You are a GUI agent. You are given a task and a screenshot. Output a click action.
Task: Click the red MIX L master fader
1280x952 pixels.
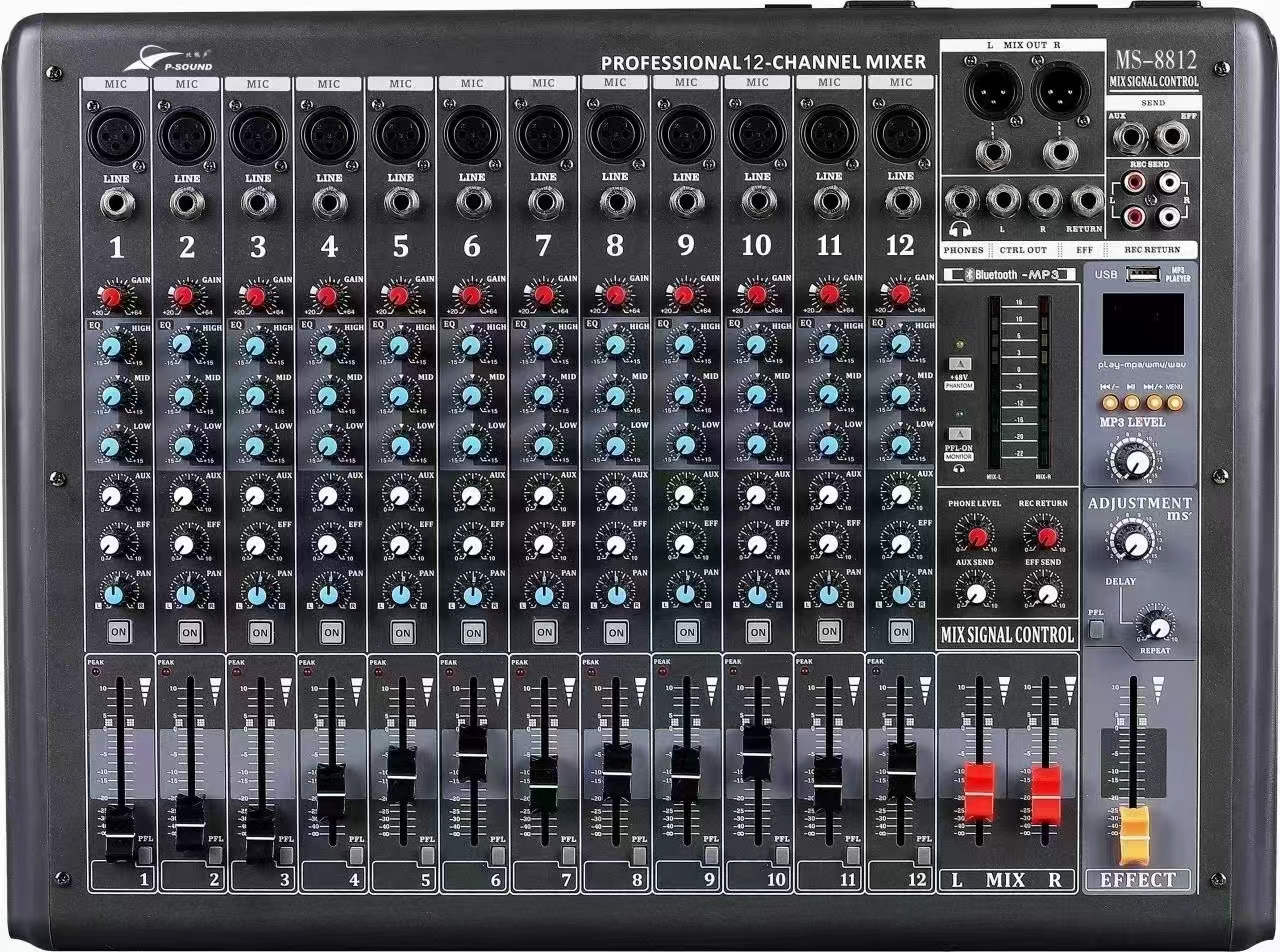tap(979, 790)
